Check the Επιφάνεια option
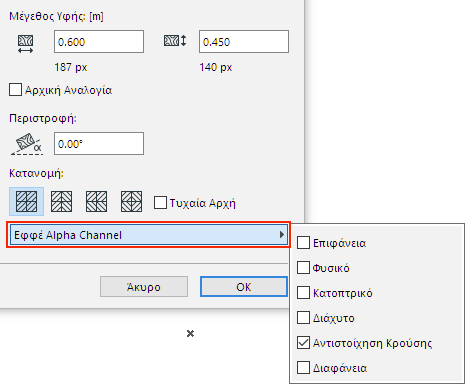 pos(303,243)
